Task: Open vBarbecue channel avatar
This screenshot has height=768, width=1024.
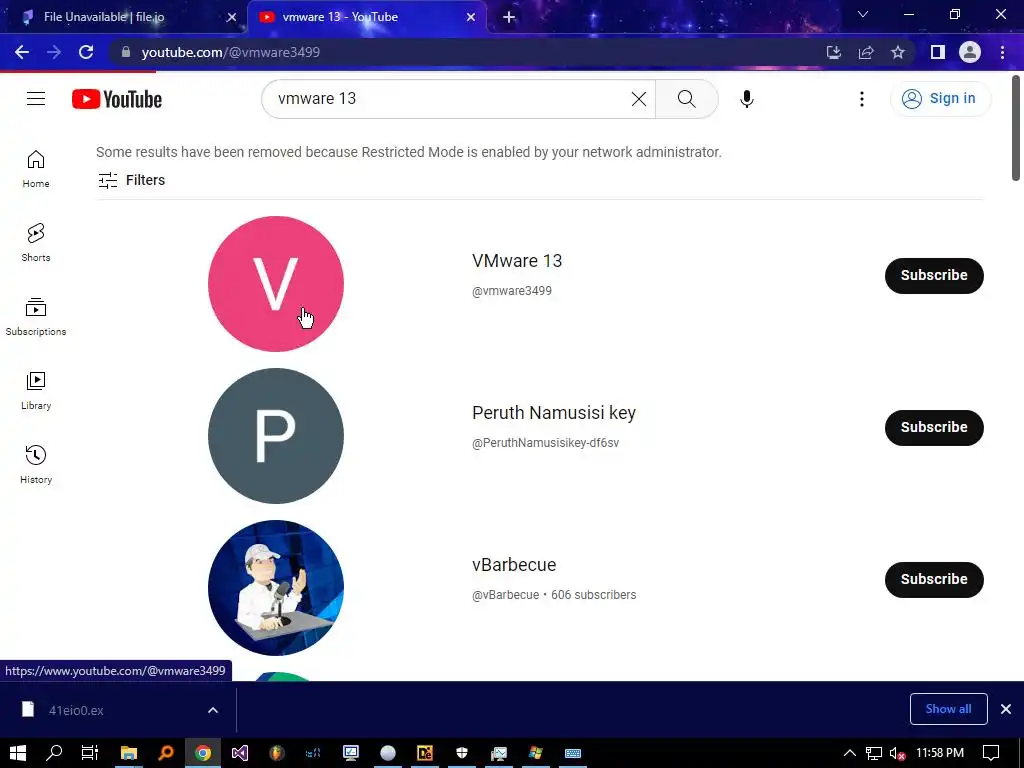Action: 276,588
